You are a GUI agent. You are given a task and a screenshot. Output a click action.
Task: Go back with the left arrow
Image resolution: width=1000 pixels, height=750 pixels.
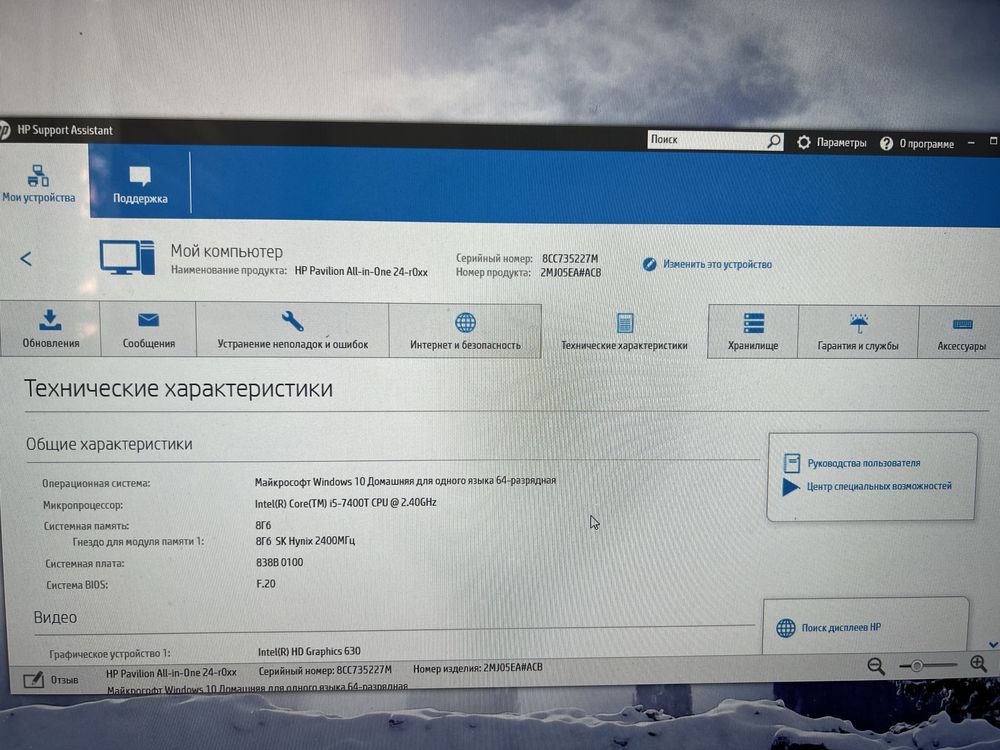pyautogui.click(x=26, y=258)
